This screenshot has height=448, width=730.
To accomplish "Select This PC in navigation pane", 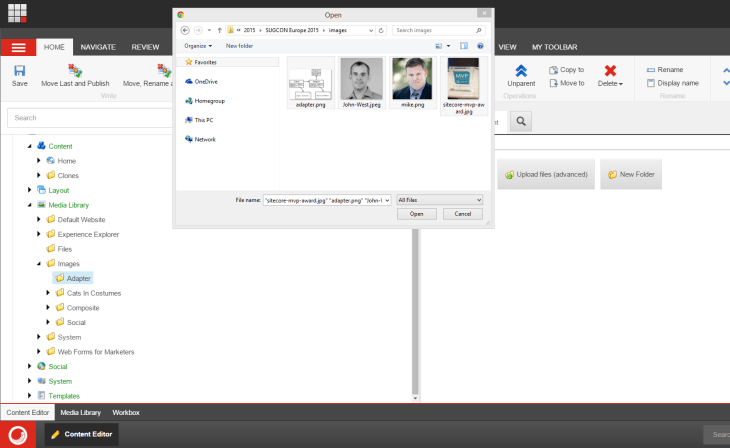I will coord(199,120).
